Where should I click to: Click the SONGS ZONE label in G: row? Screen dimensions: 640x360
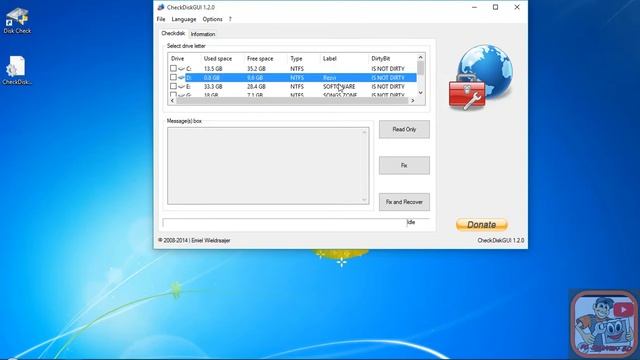click(340, 95)
